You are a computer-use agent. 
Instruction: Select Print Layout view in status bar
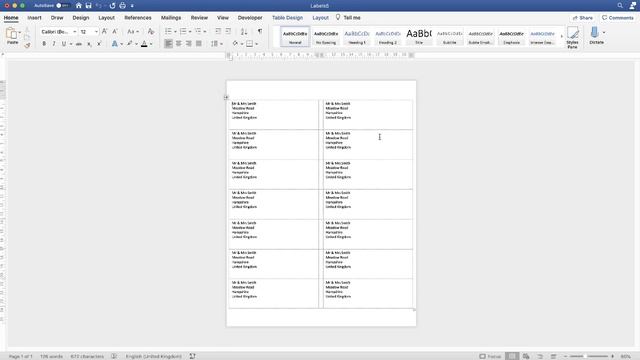(512, 356)
